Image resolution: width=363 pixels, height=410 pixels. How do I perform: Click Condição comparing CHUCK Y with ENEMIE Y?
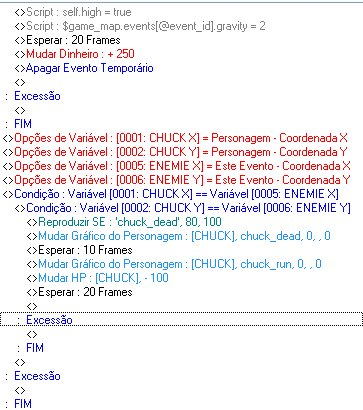[183, 208]
